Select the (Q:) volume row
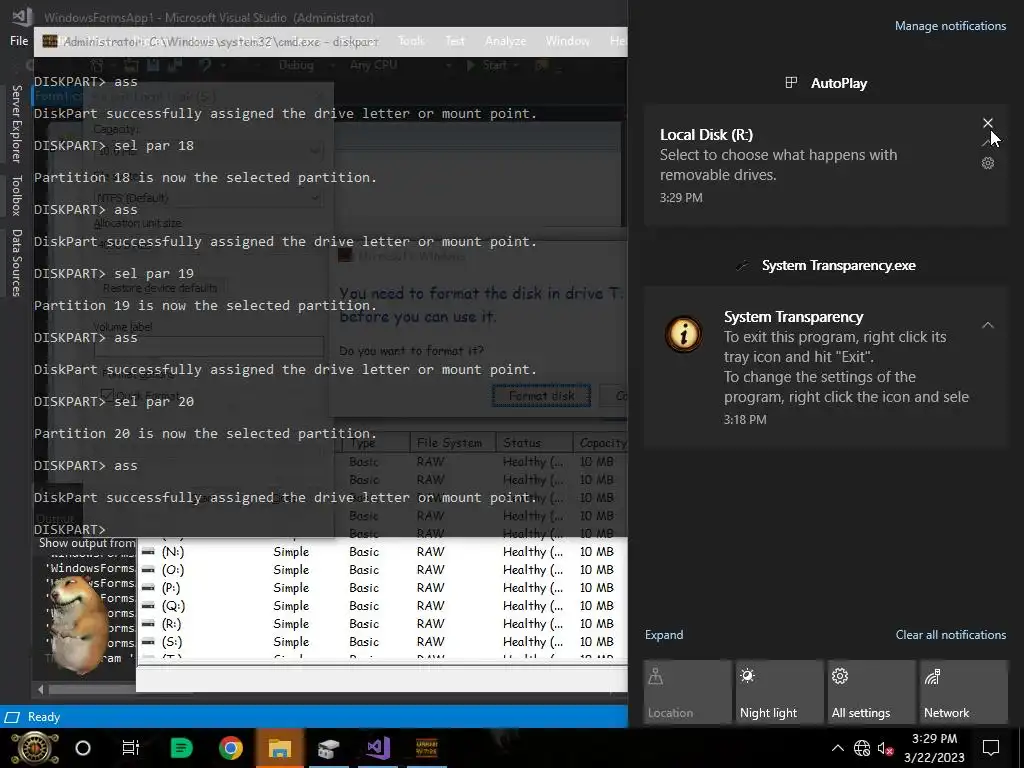1024x768 pixels. point(384,606)
